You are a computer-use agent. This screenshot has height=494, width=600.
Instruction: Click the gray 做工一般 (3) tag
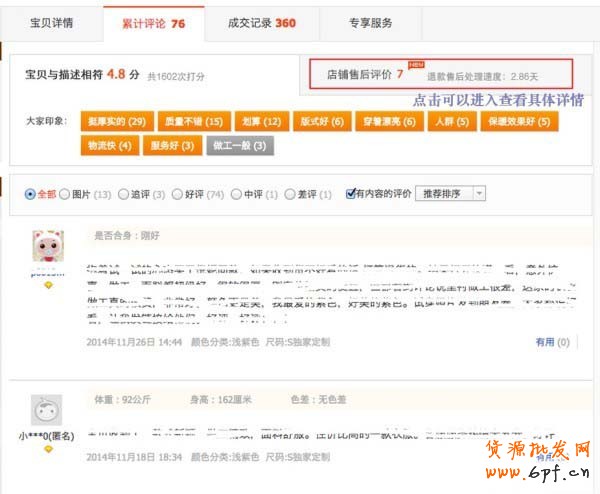tap(239, 145)
